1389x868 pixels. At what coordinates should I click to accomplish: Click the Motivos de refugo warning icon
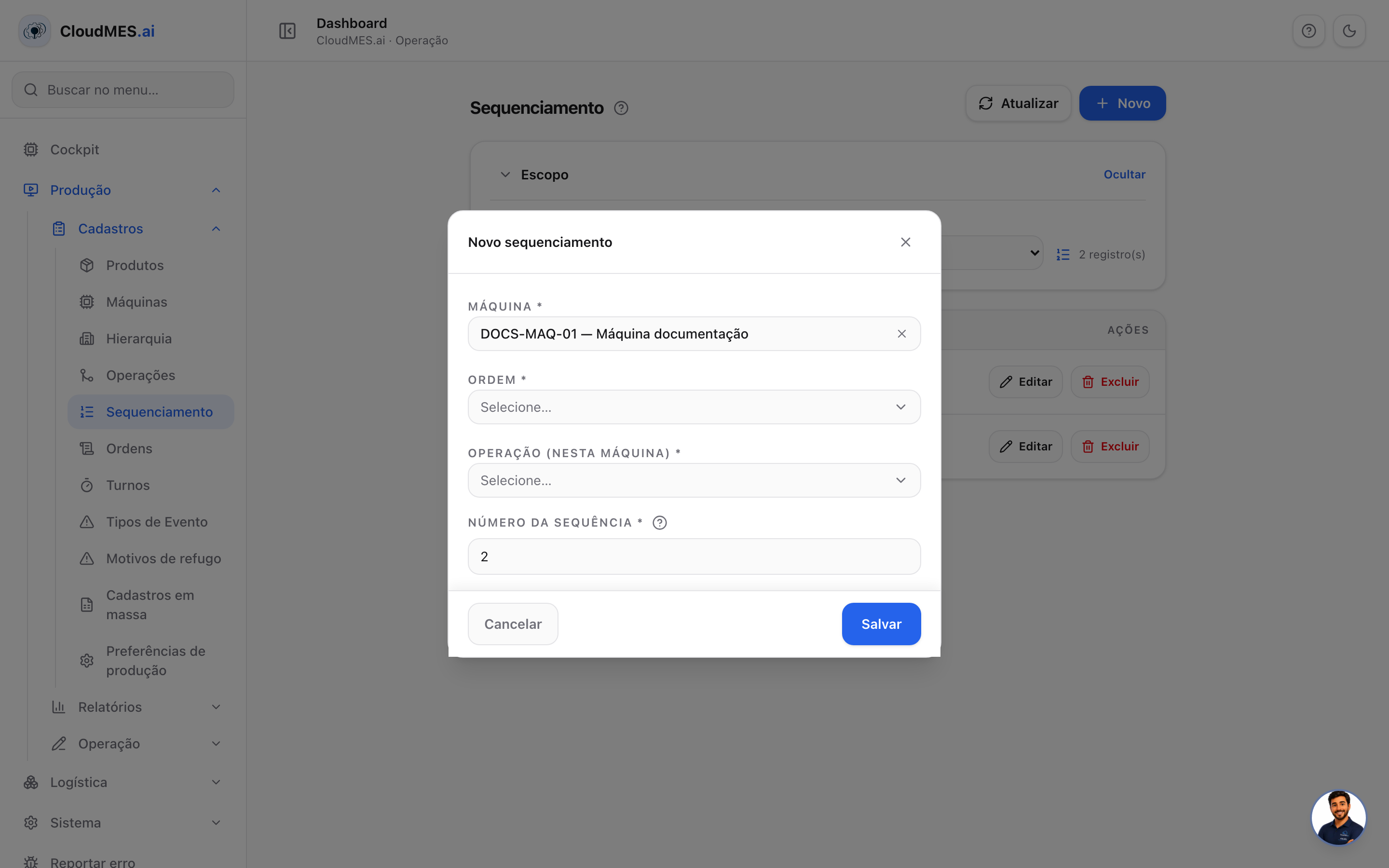[x=87, y=558]
